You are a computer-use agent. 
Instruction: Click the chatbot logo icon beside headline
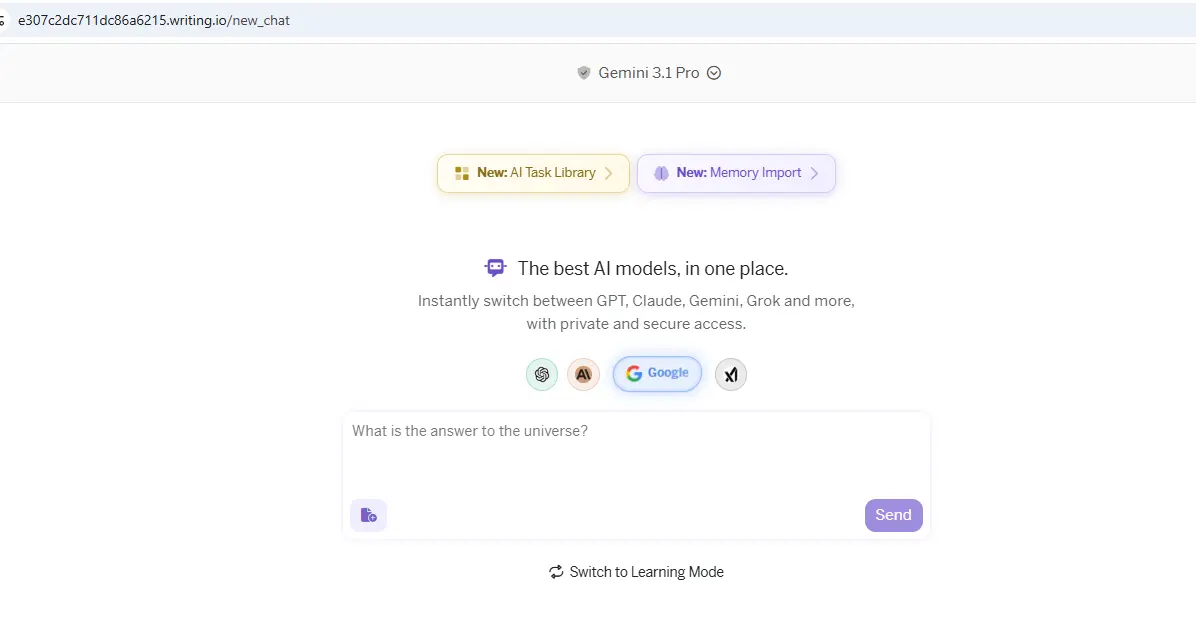495,268
